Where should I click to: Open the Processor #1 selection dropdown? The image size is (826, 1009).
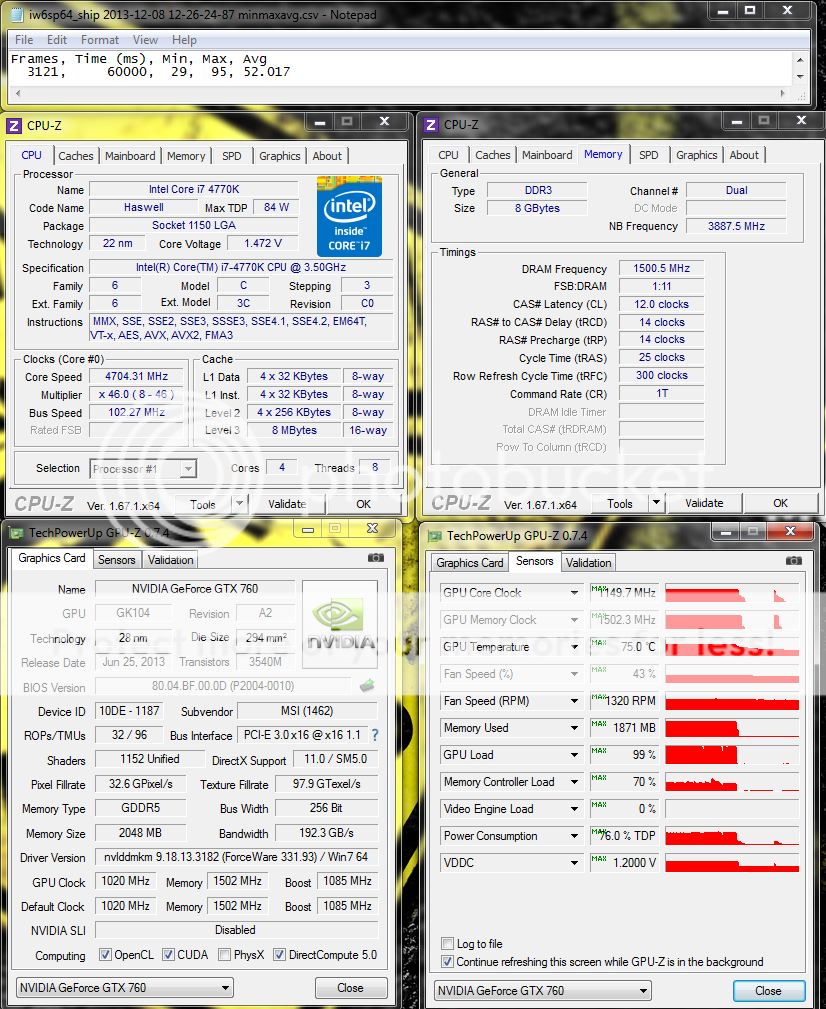pyautogui.click(x=143, y=468)
